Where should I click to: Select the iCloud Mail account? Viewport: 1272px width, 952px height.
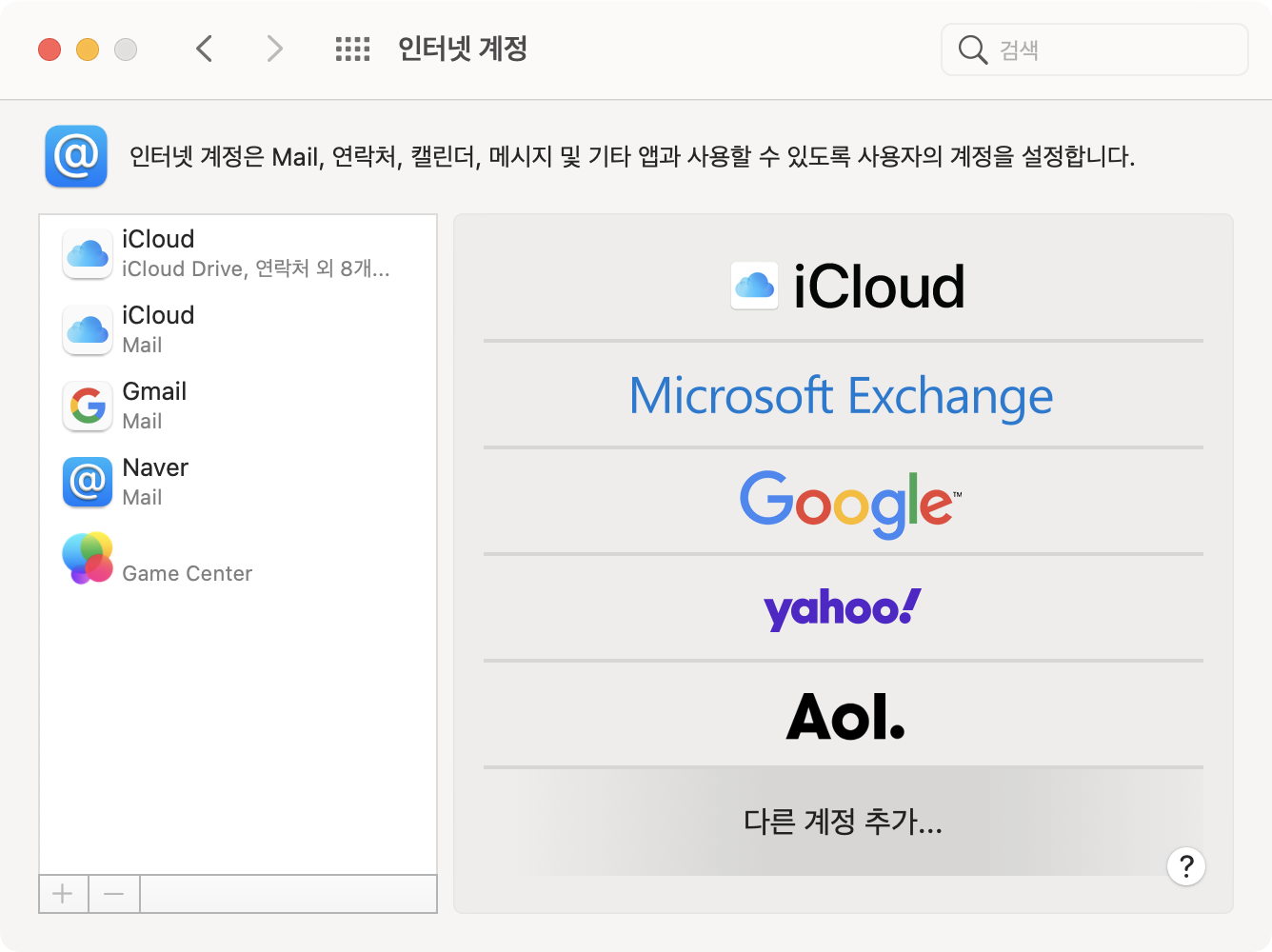238,329
